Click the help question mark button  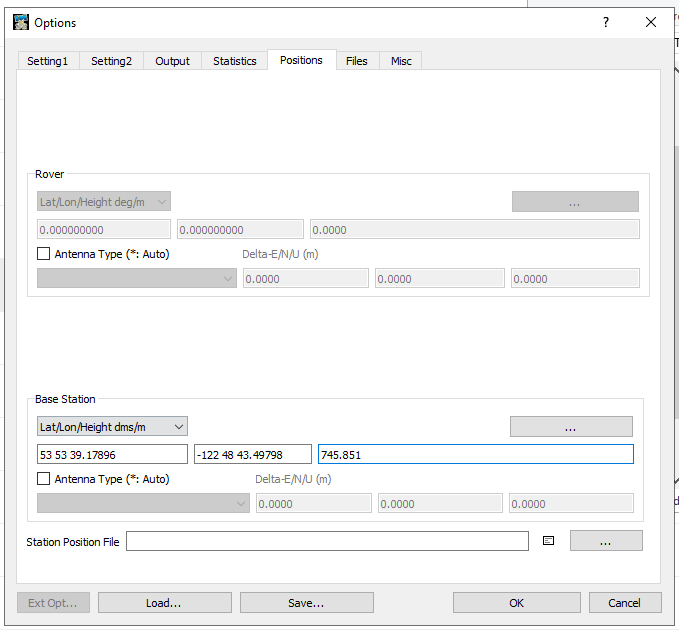(606, 22)
